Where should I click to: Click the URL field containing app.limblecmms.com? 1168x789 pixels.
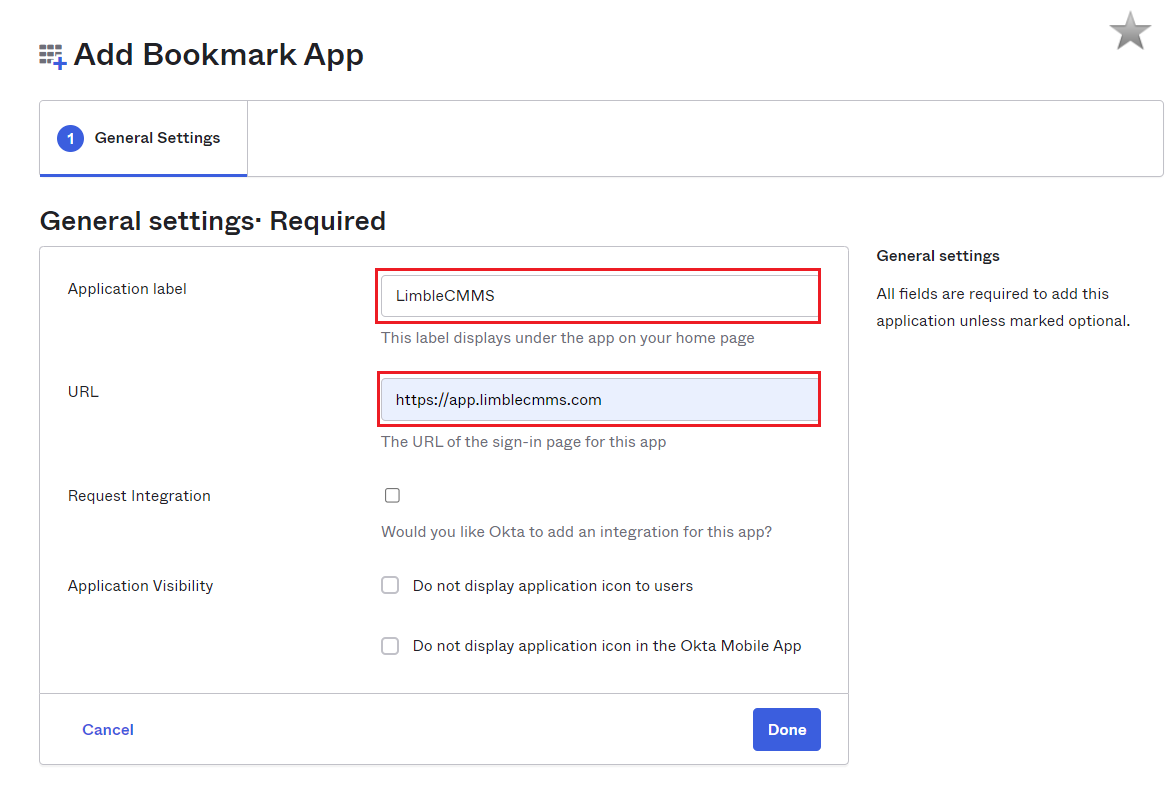pyautogui.click(x=598, y=398)
